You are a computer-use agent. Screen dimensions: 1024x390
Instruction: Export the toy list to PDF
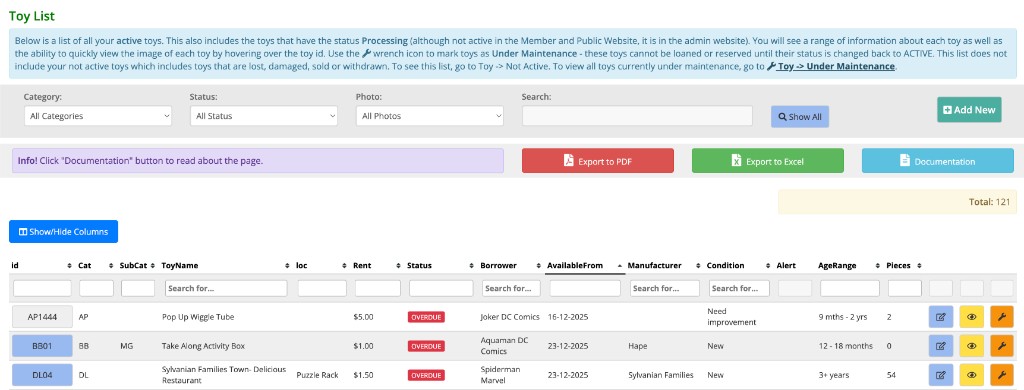598,161
